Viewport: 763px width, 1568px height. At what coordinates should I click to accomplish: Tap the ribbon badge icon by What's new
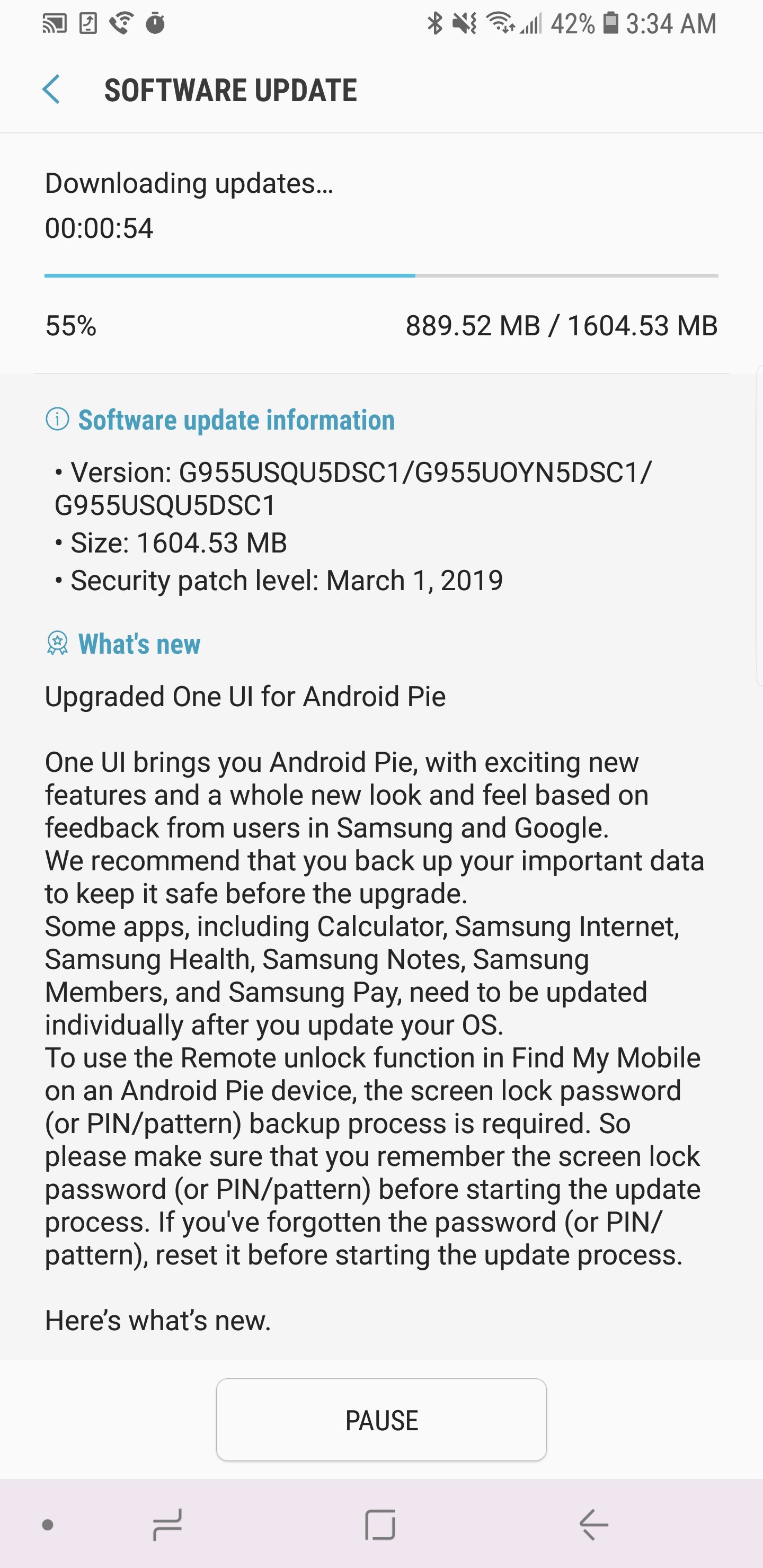coord(57,644)
